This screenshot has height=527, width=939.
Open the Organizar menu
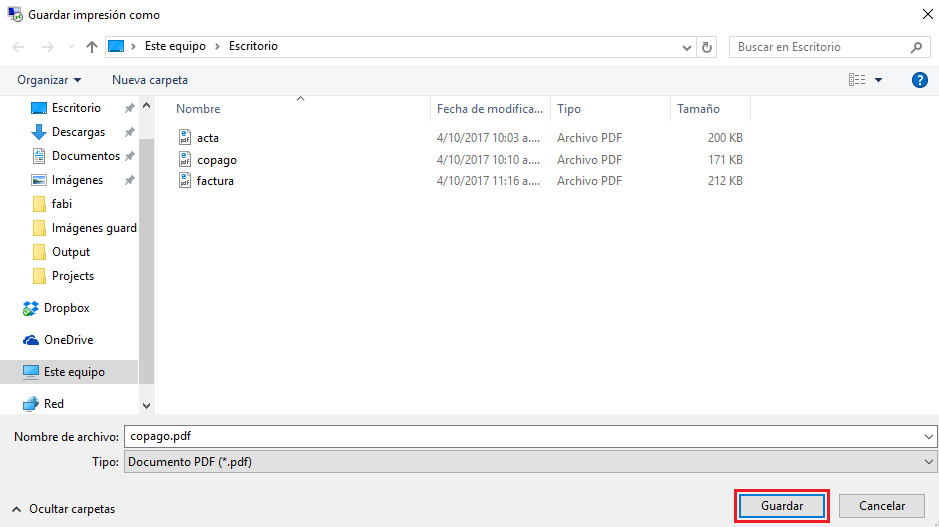[49, 80]
